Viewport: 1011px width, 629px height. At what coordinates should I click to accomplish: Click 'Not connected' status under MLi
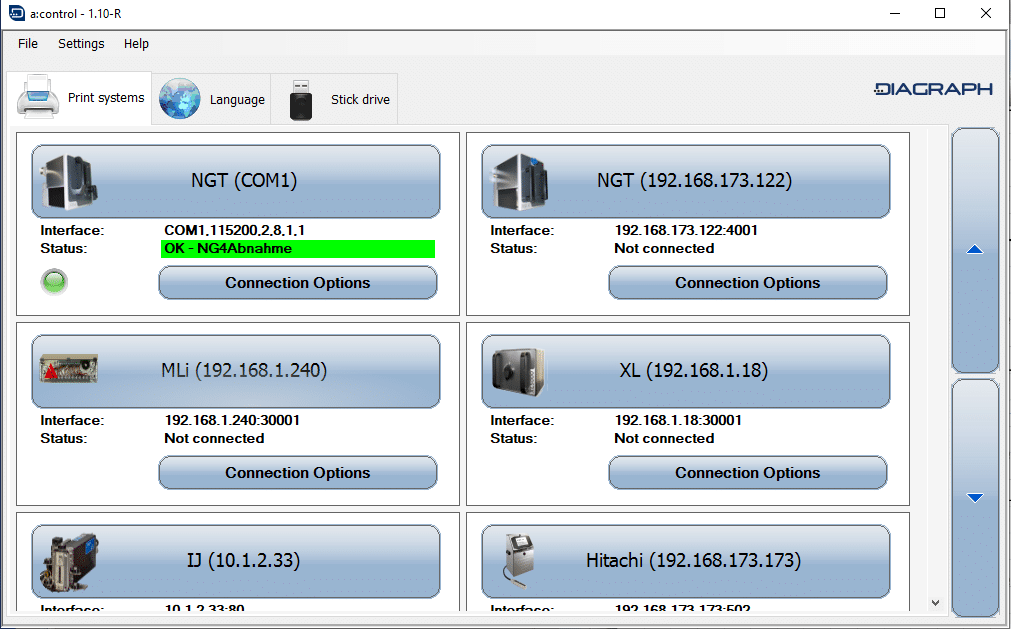point(214,438)
